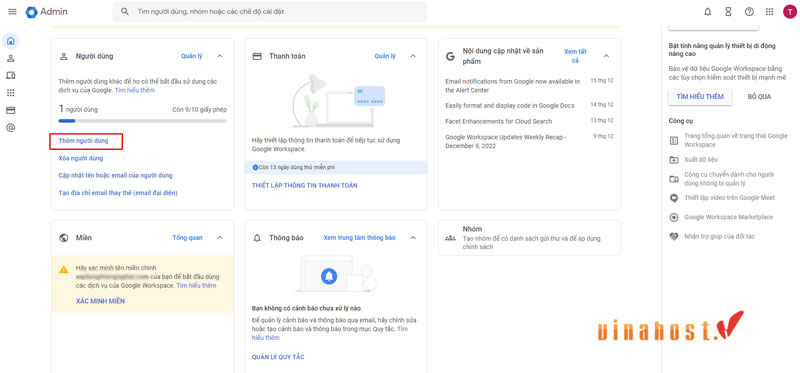Click the partner support heart icon

pos(674,237)
